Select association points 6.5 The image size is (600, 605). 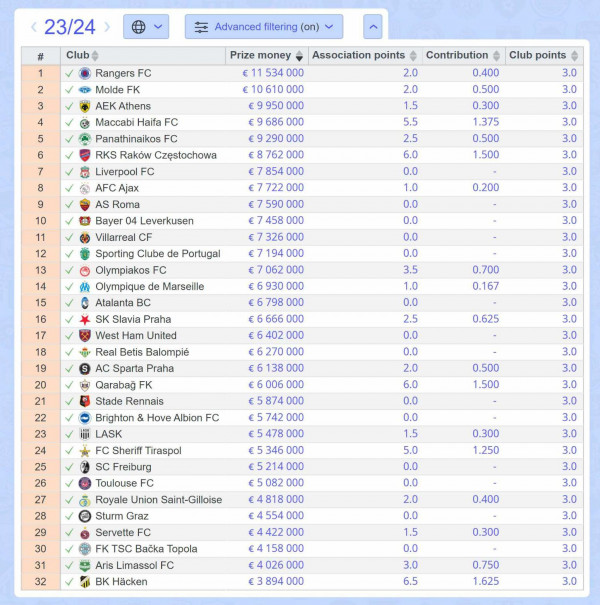coord(410,581)
